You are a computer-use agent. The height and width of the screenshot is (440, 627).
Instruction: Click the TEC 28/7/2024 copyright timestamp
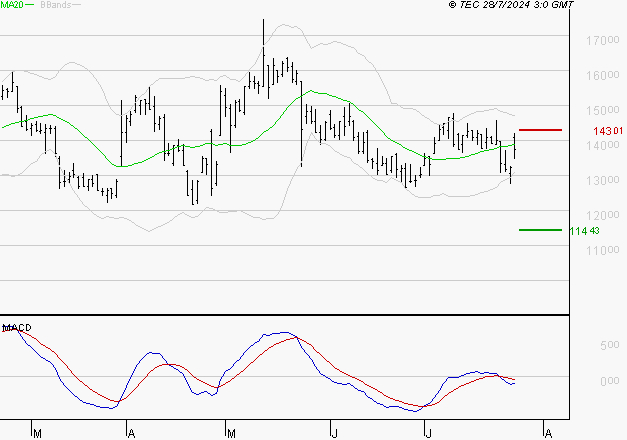pyautogui.click(x=511, y=4)
